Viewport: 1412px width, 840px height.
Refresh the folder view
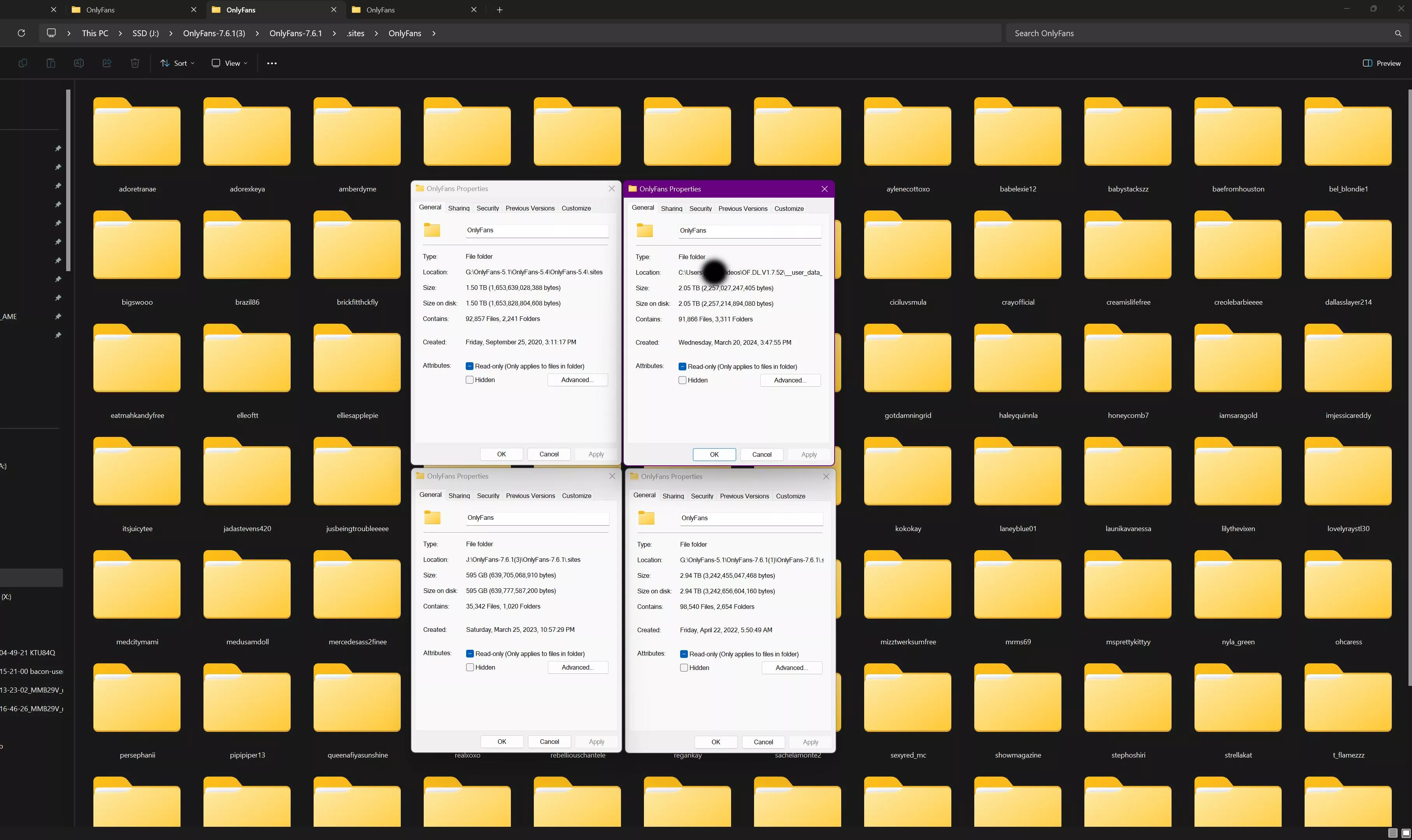21,33
